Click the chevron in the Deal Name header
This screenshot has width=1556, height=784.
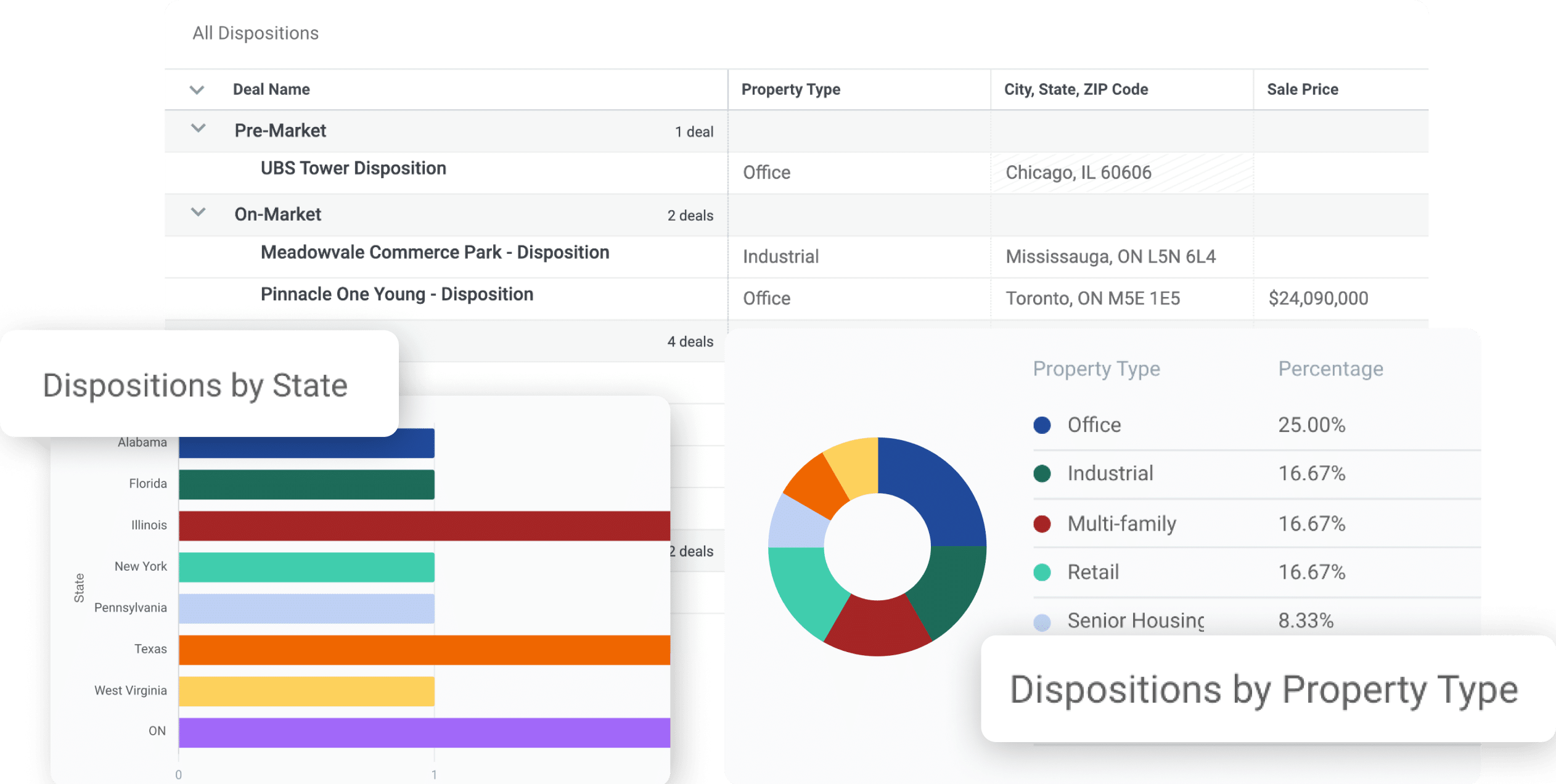coord(197,89)
